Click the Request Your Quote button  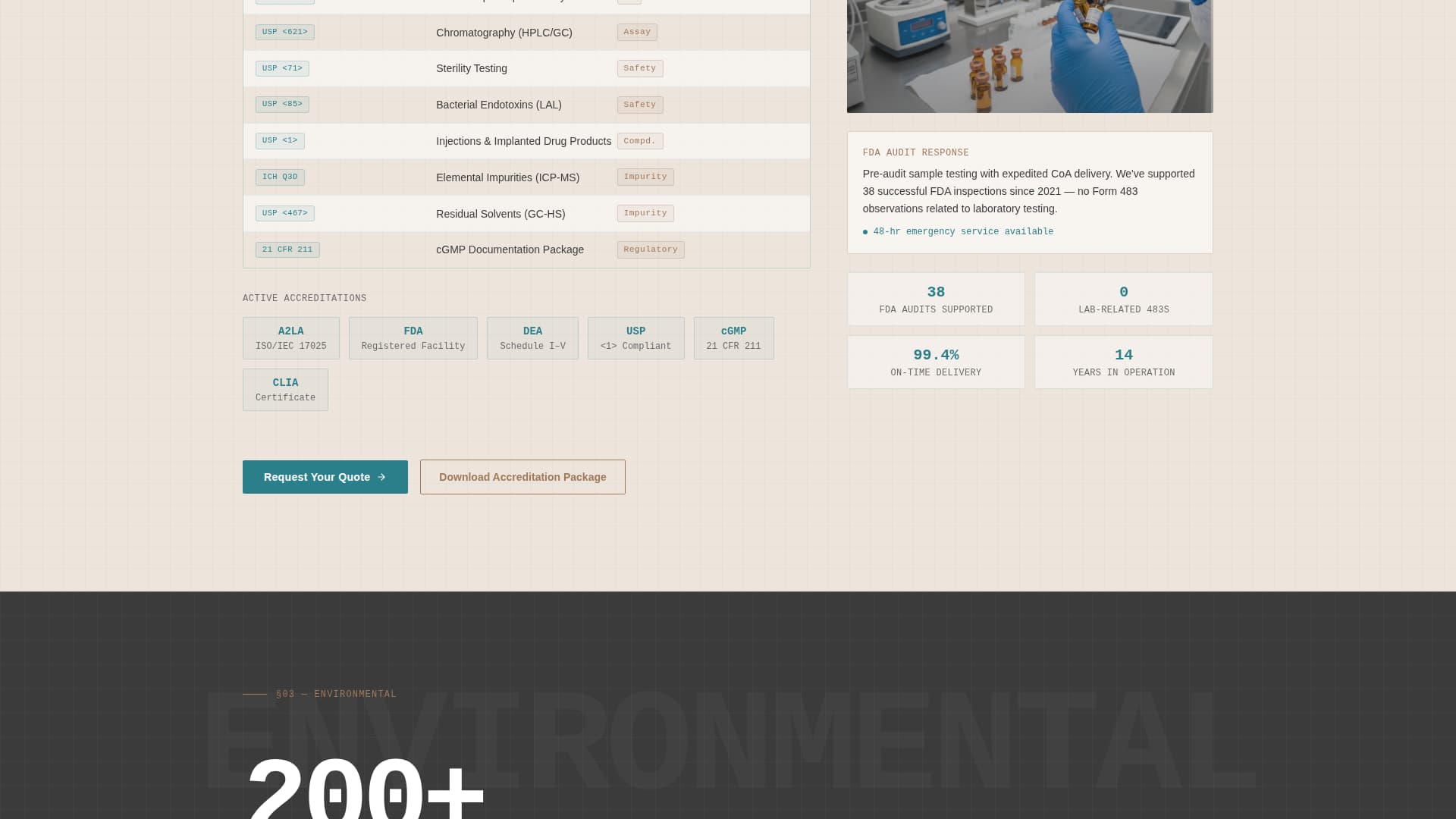click(x=325, y=477)
